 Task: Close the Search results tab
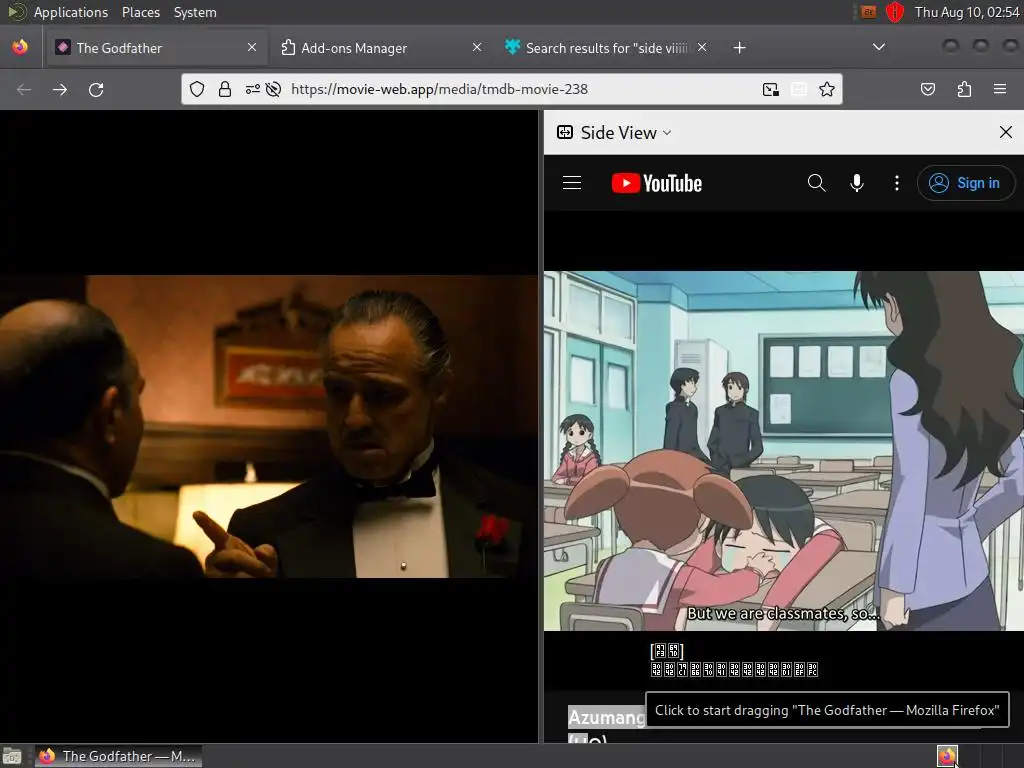[702, 47]
